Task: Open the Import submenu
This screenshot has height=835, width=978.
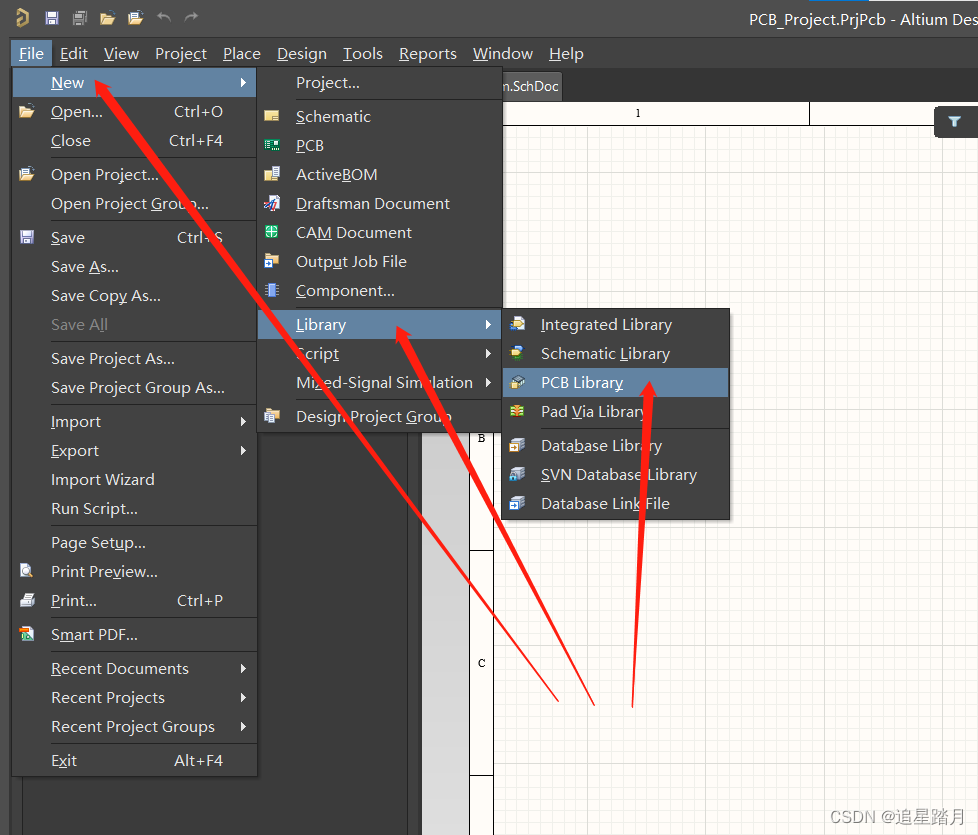Action: click(76, 422)
